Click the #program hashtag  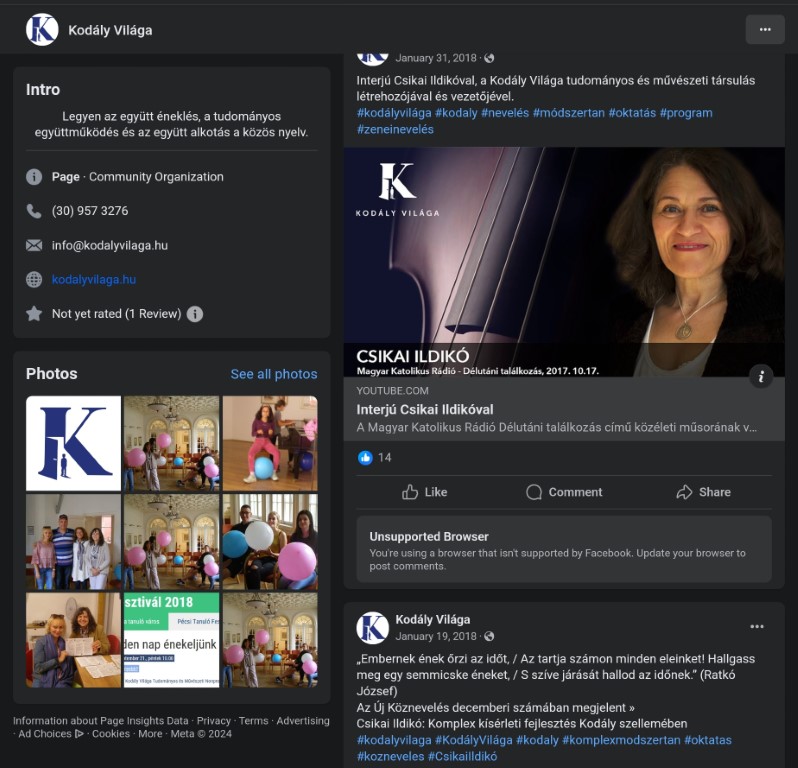686,113
